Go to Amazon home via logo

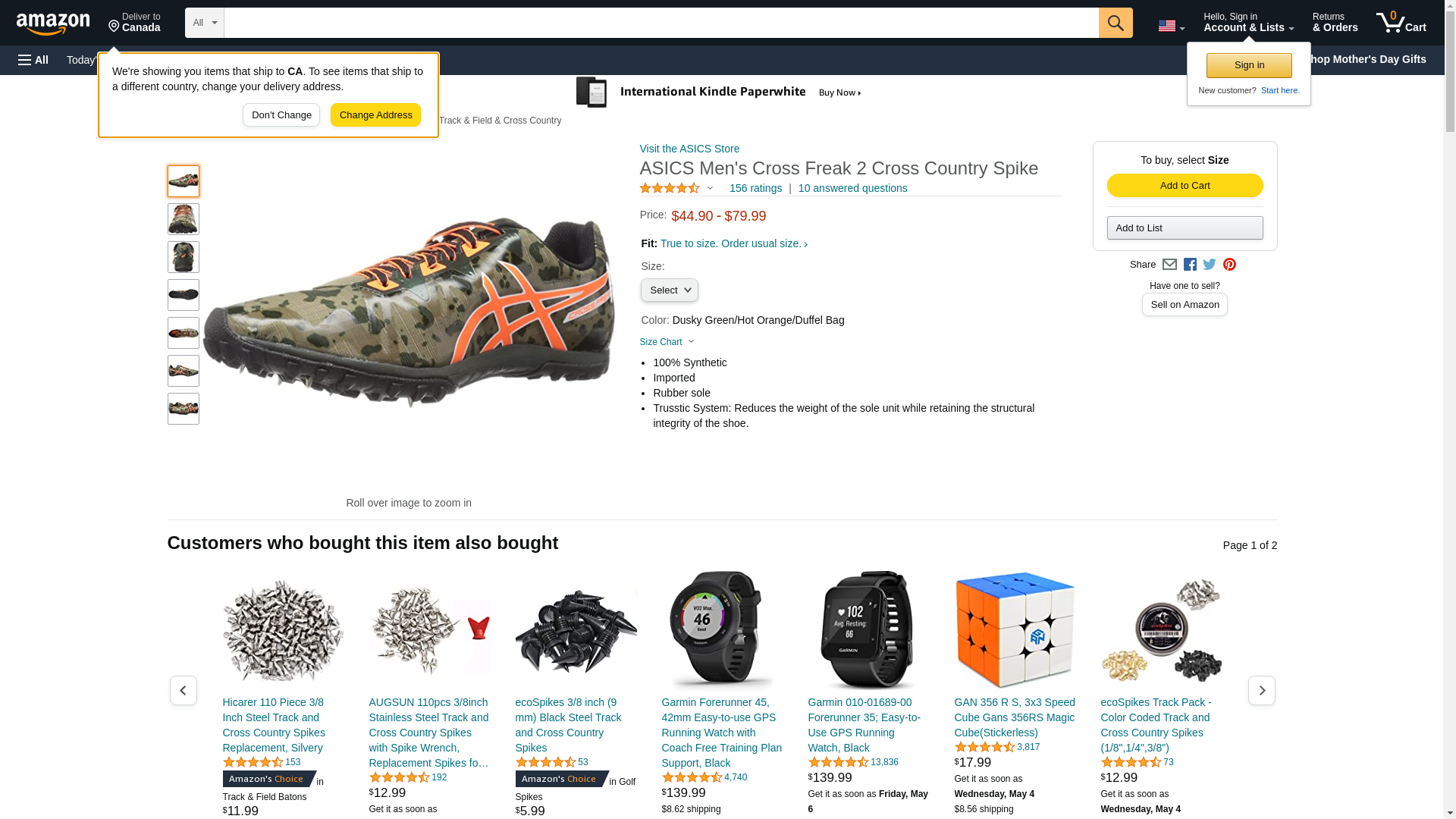(x=53, y=24)
